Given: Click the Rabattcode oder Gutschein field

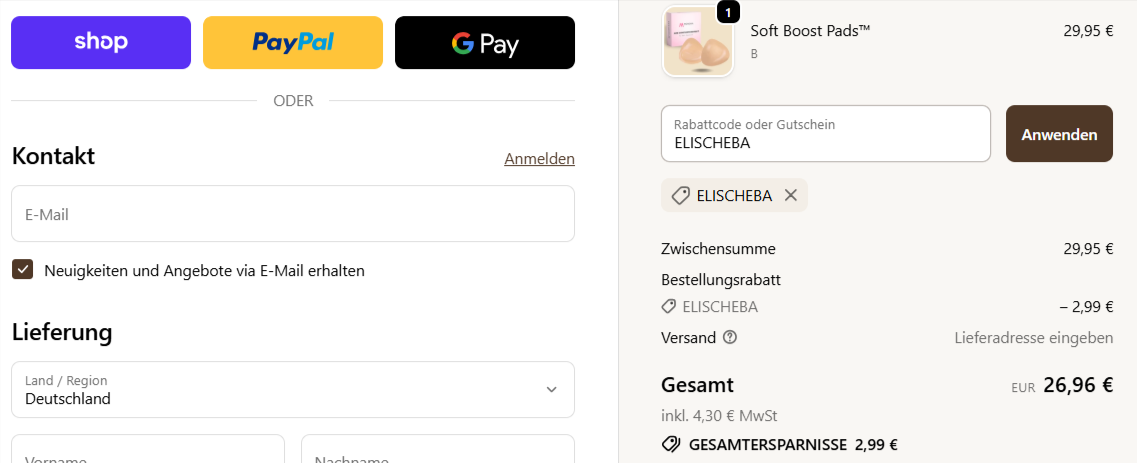Looking at the screenshot, I should pos(825,134).
